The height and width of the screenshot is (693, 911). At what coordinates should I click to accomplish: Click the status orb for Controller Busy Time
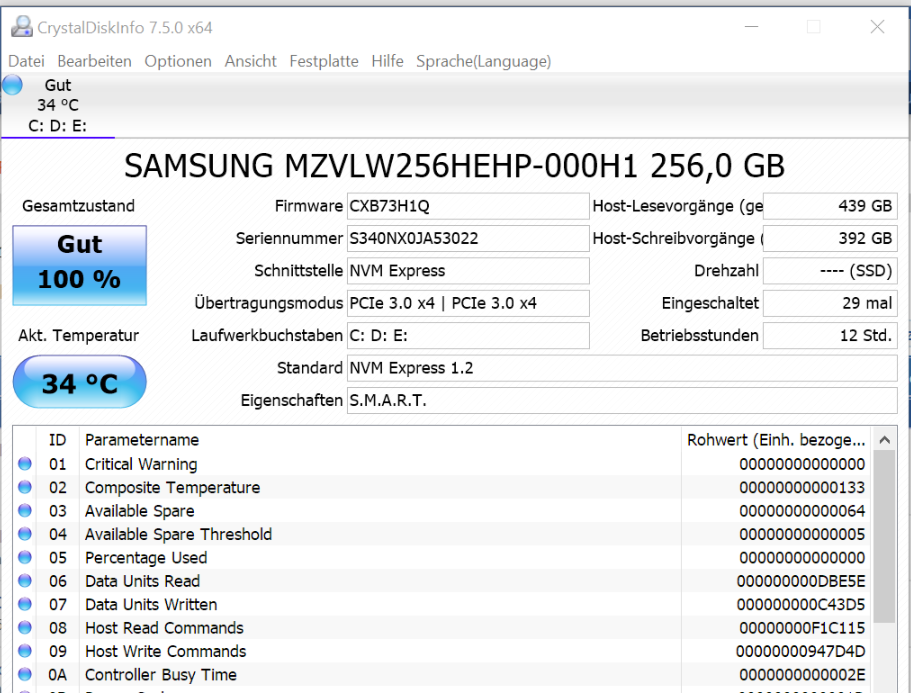tap(24, 674)
